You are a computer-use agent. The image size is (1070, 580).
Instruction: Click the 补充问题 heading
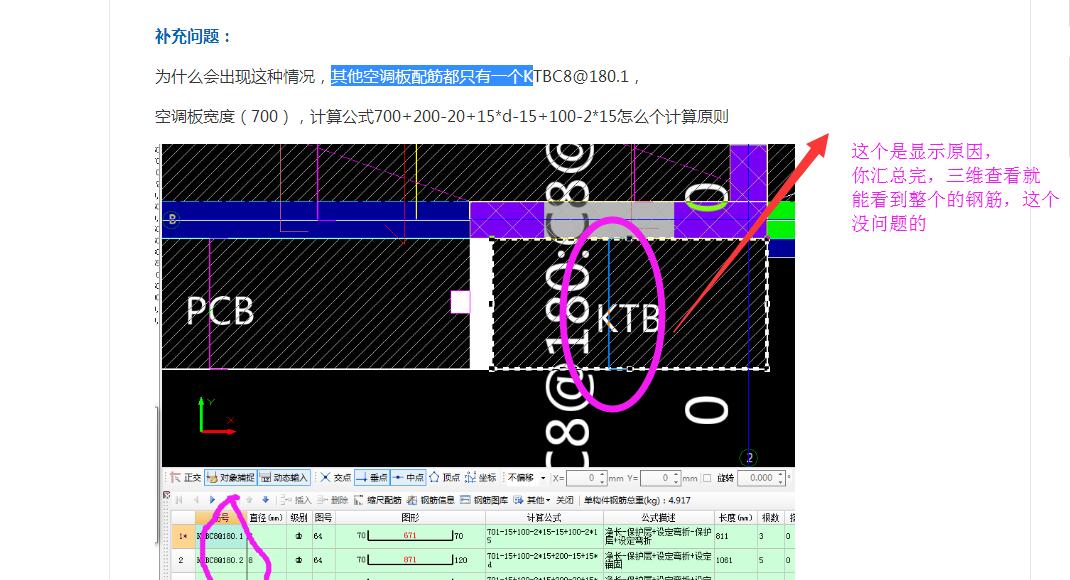pyautogui.click(x=192, y=36)
